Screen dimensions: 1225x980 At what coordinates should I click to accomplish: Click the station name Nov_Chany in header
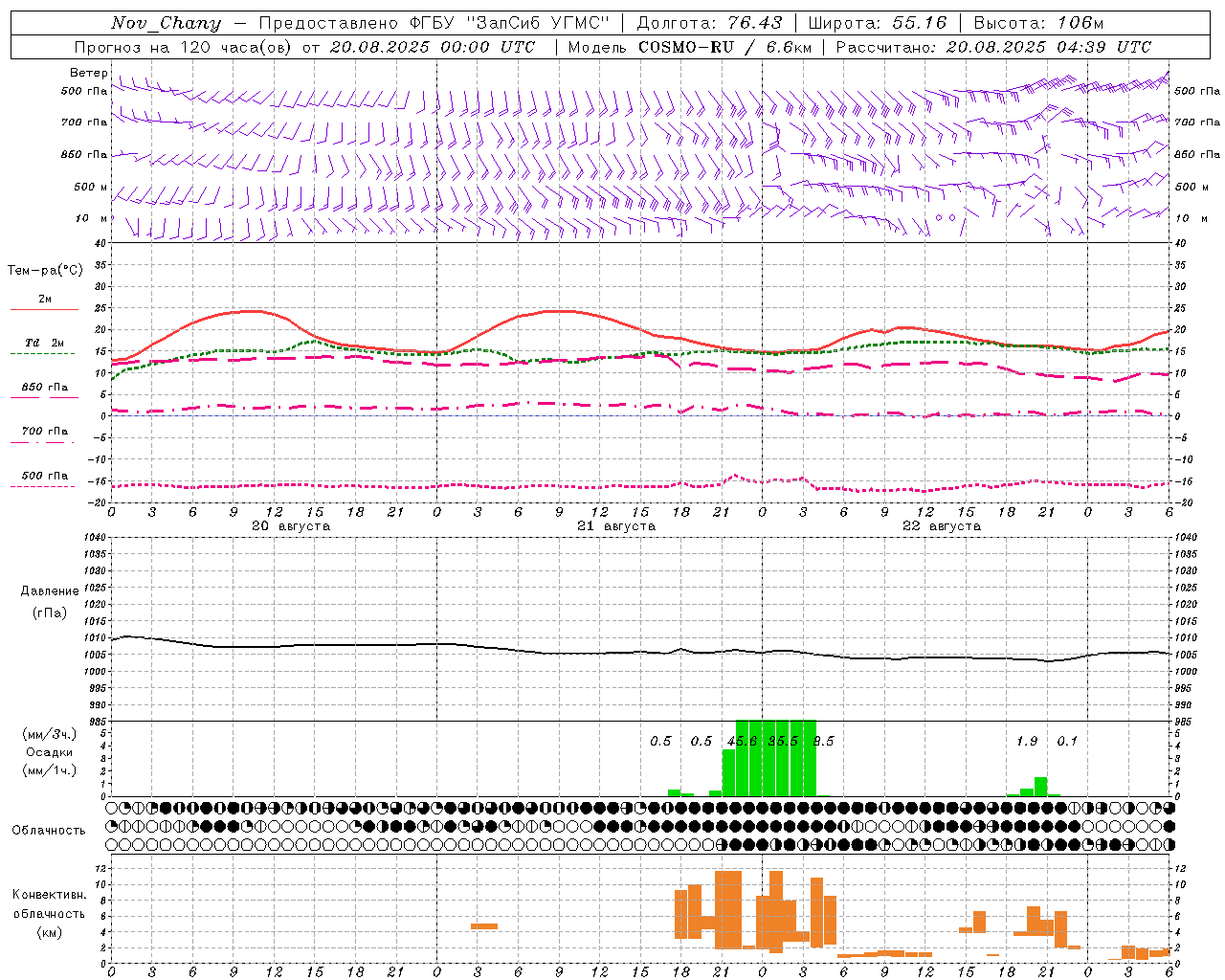pyautogui.click(x=166, y=23)
